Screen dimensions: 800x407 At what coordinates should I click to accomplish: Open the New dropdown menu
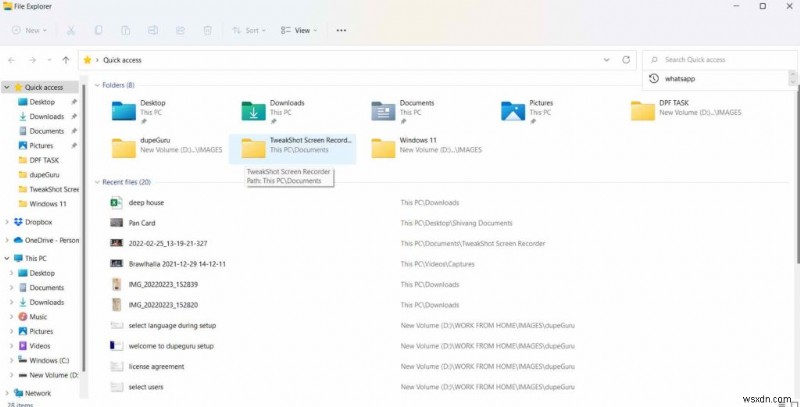tap(30, 31)
